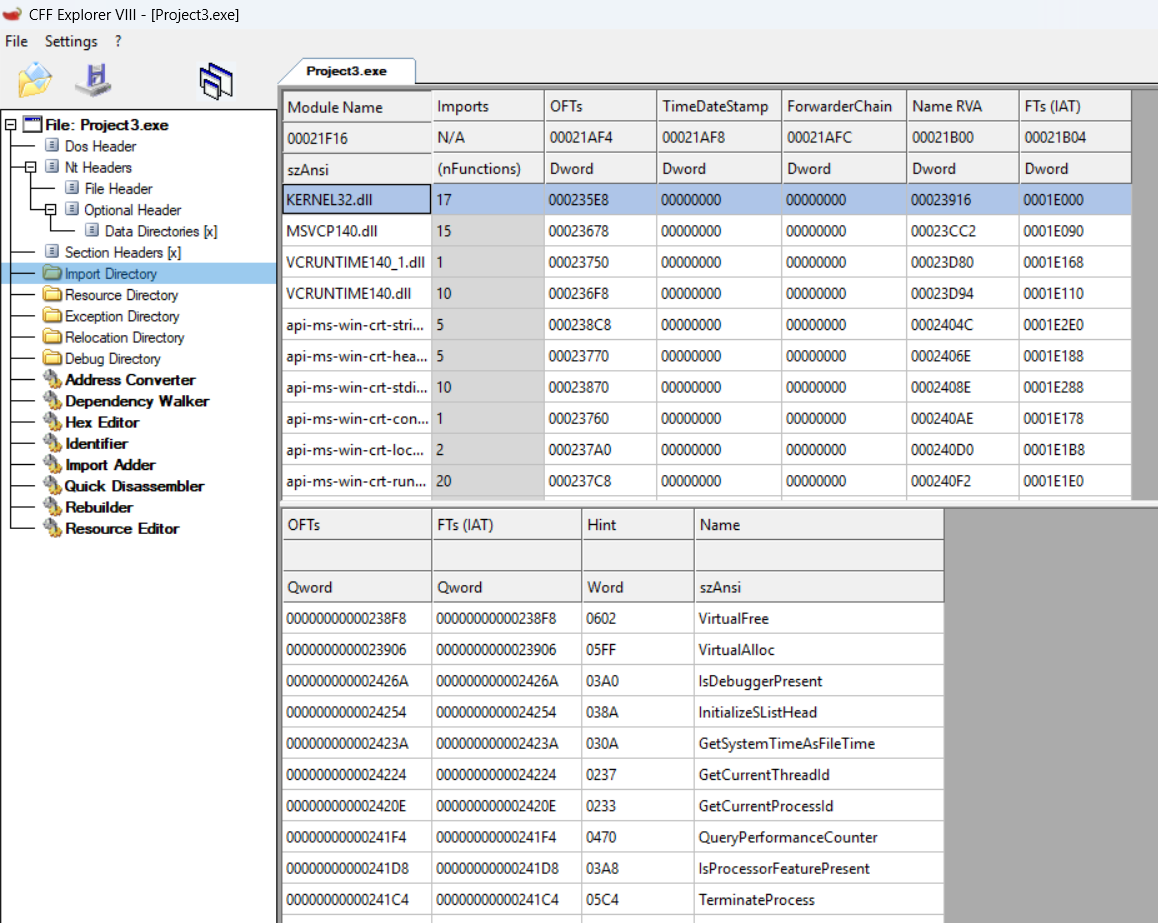Click the ForwarderChain column header

pos(844,107)
